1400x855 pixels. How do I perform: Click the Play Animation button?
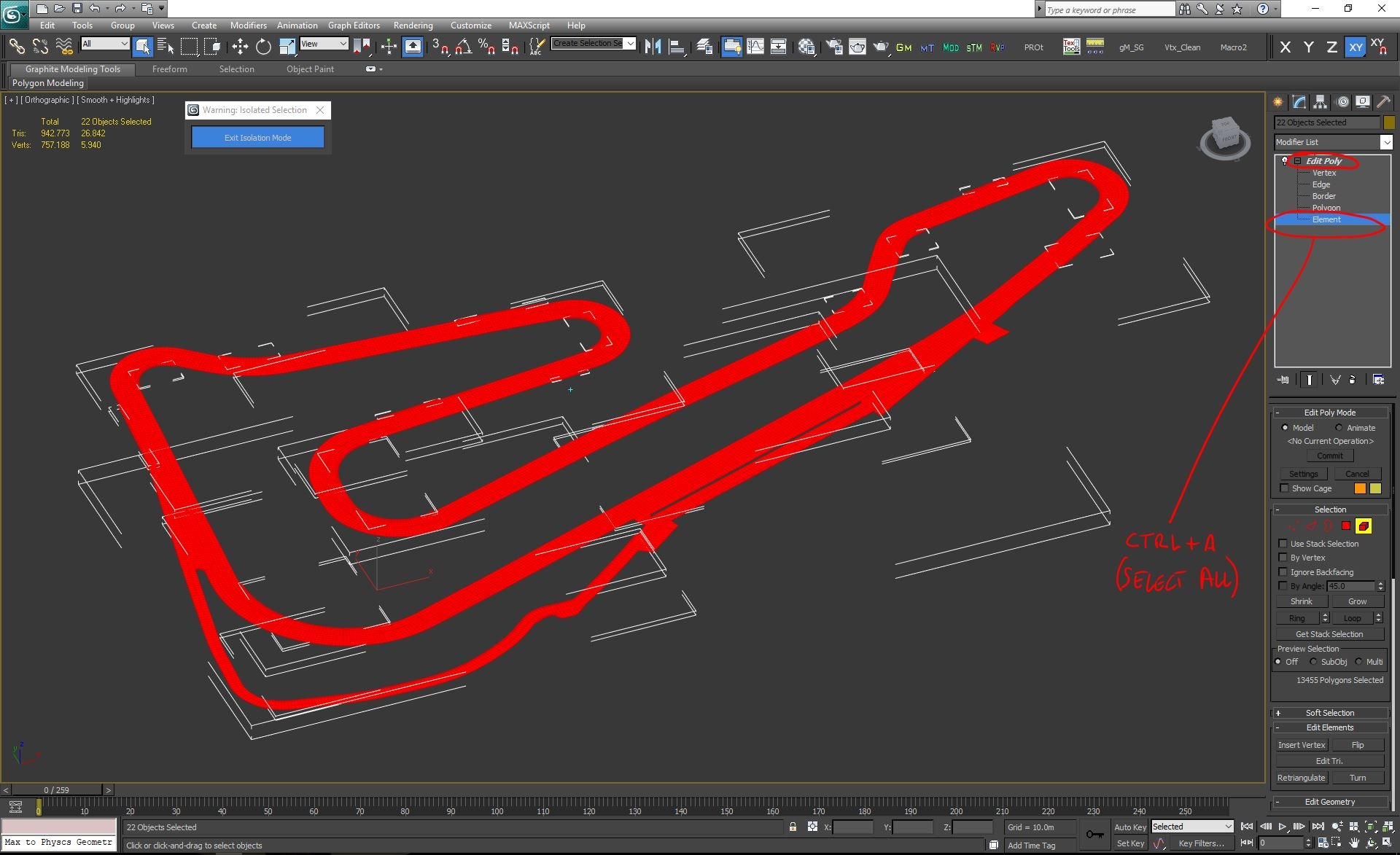pos(1283,827)
